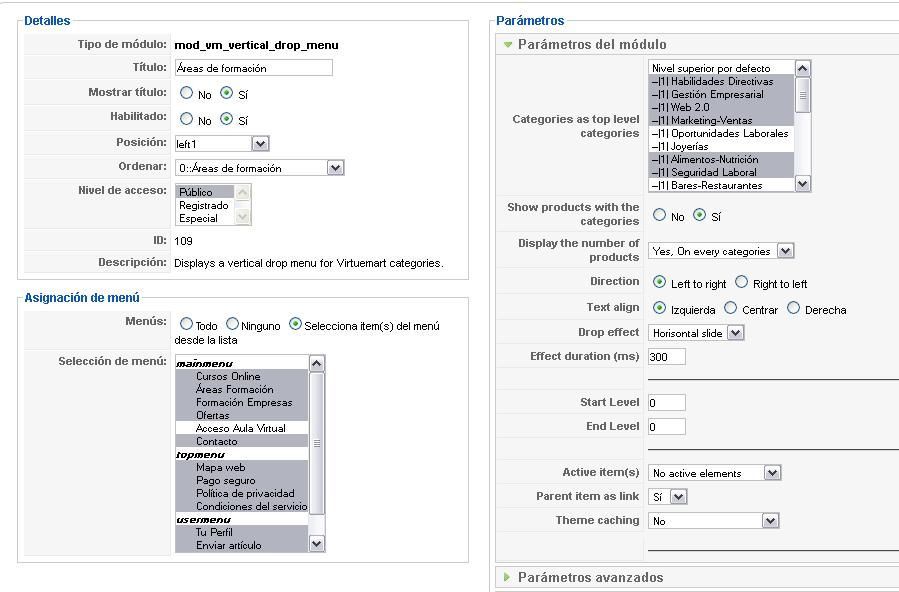Image resolution: width=899 pixels, height=592 pixels.
Task: Select Tu Perfil menu item
Action: pyautogui.click(x=242, y=532)
